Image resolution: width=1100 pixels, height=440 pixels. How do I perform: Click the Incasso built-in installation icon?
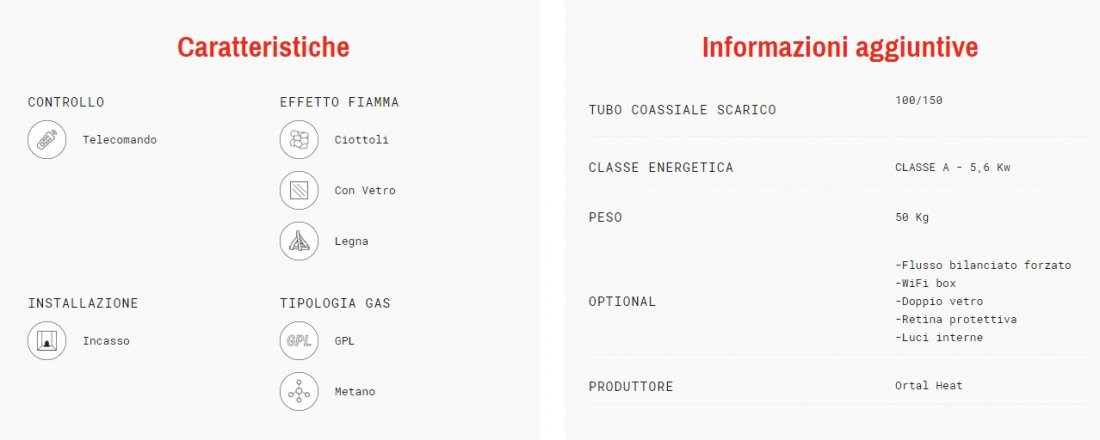pyautogui.click(x=46, y=341)
